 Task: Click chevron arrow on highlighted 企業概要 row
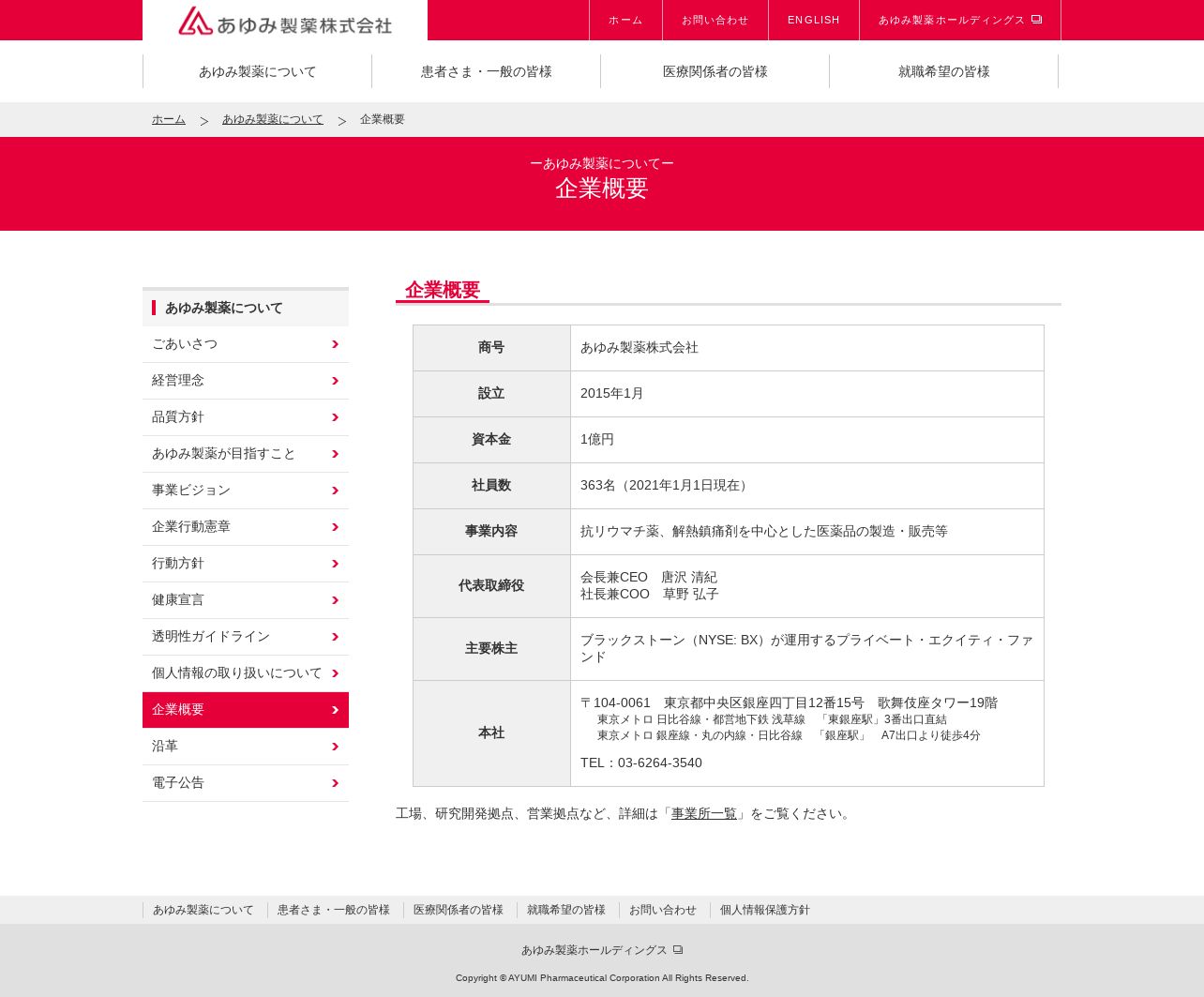pyautogui.click(x=335, y=710)
